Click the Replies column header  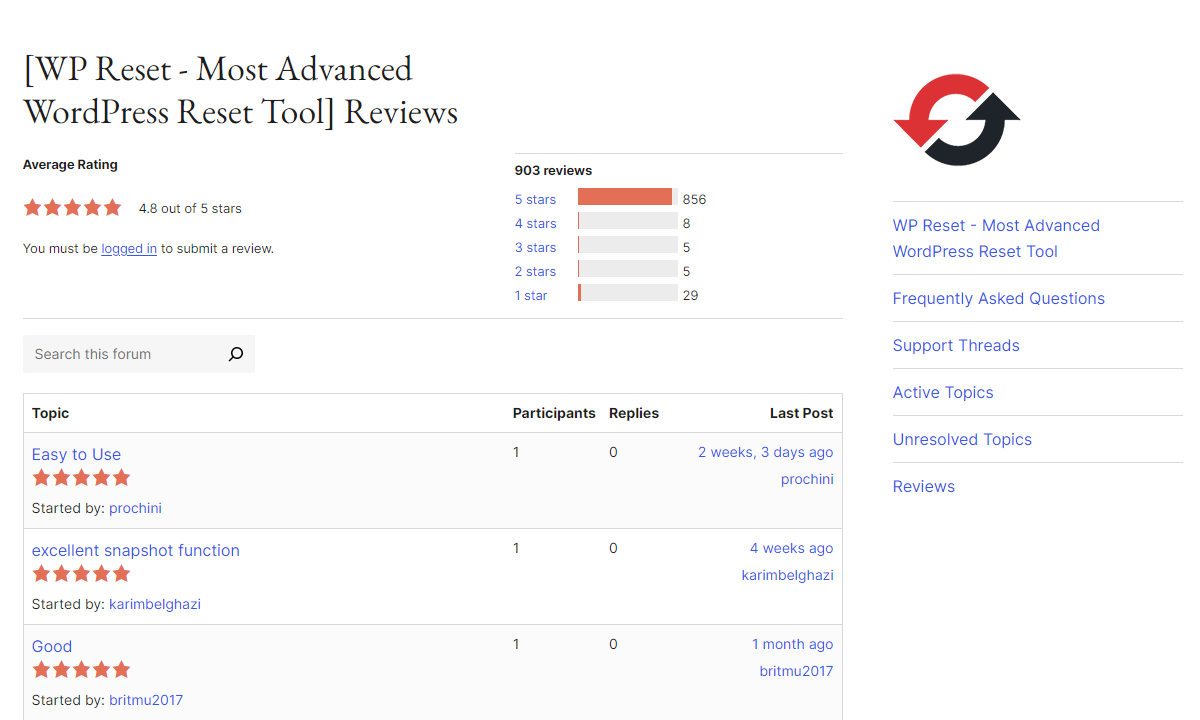click(634, 413)
